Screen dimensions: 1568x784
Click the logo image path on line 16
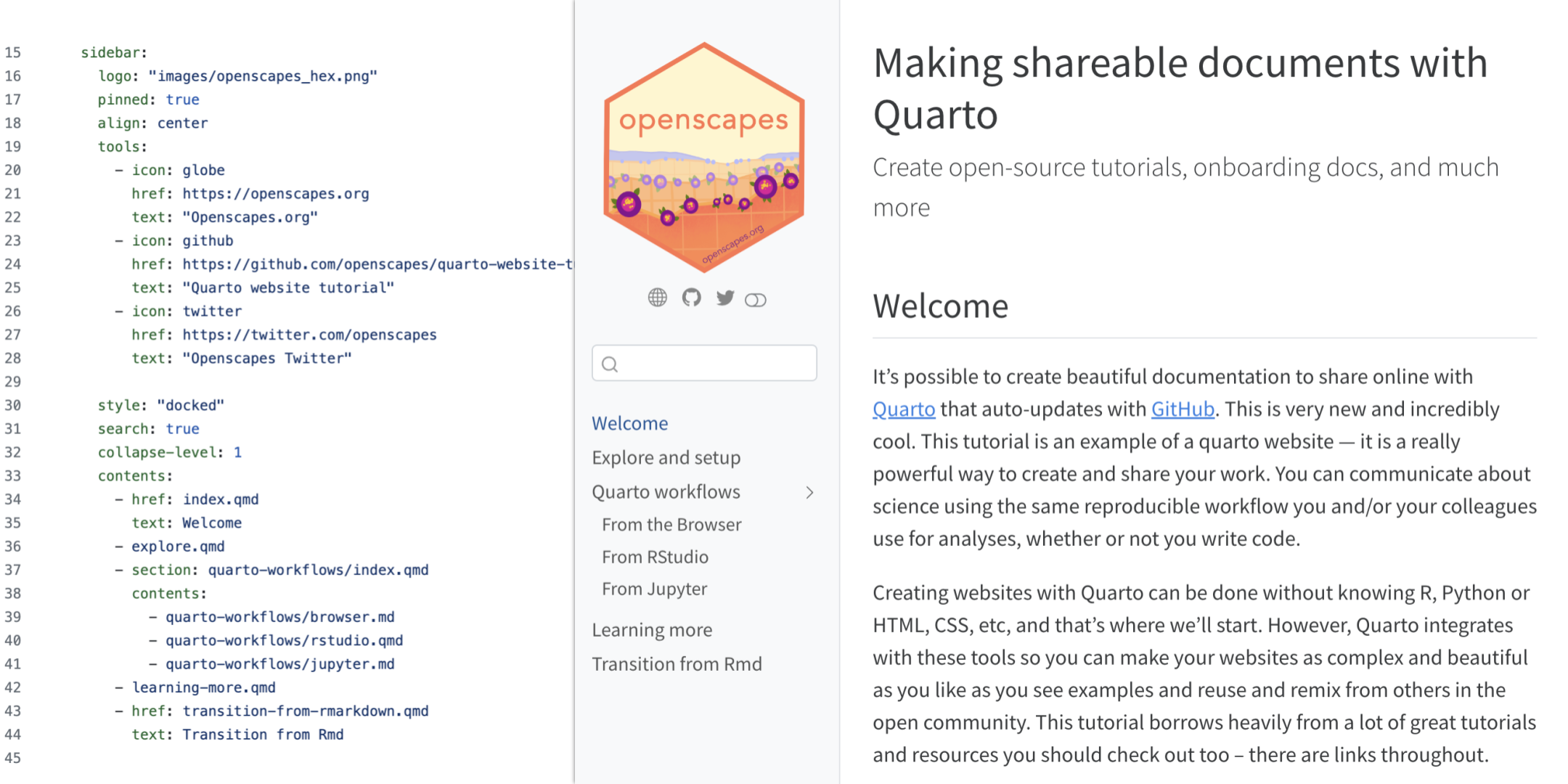263,75
